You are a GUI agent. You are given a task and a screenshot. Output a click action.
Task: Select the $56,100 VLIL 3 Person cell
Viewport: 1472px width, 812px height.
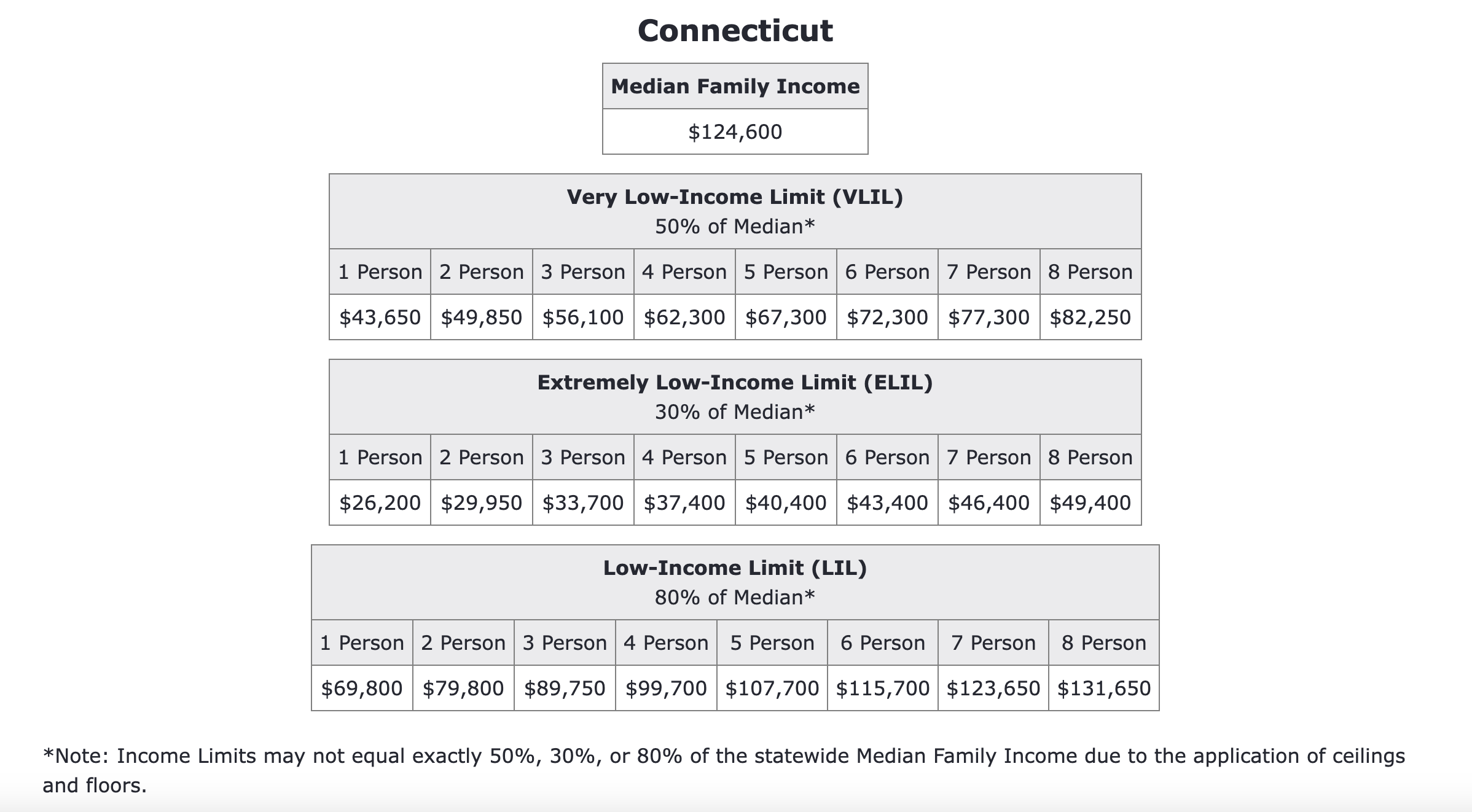[582, 318]
